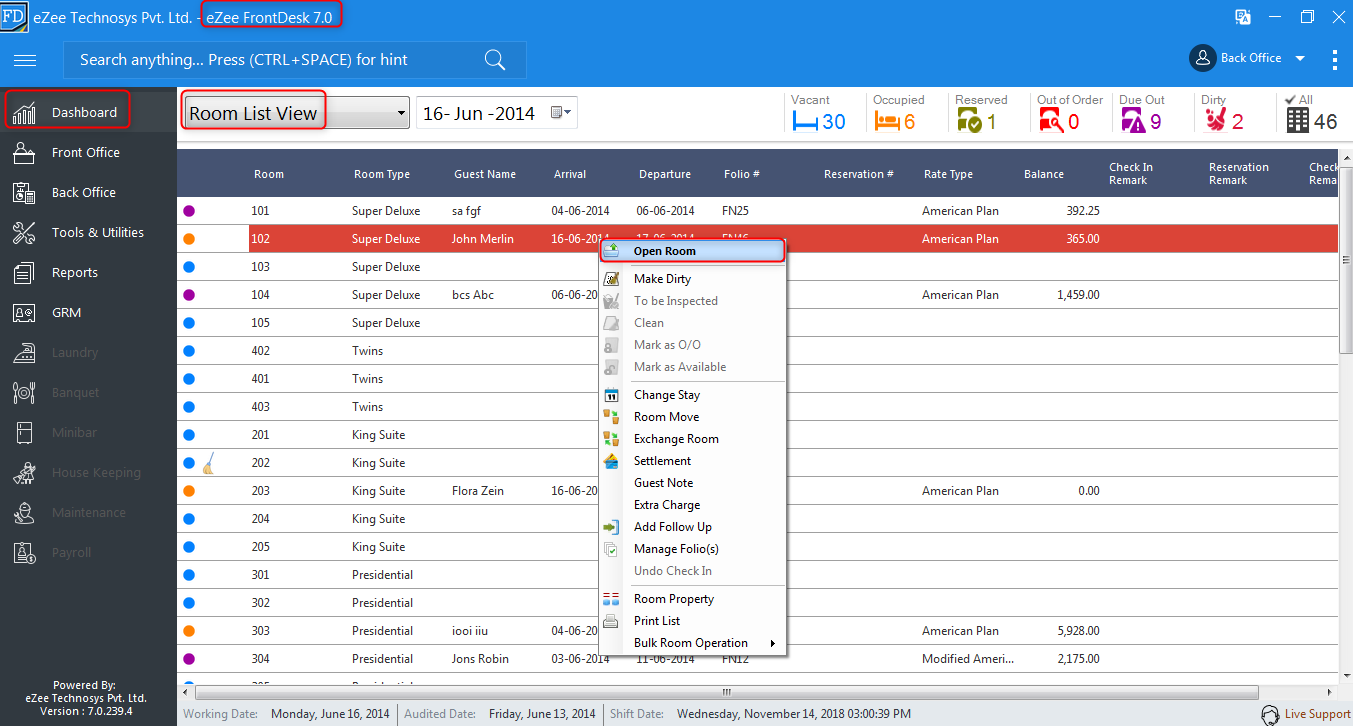Sort by the Room column header
1353x726 pixels.
click(x=269, y=174)
